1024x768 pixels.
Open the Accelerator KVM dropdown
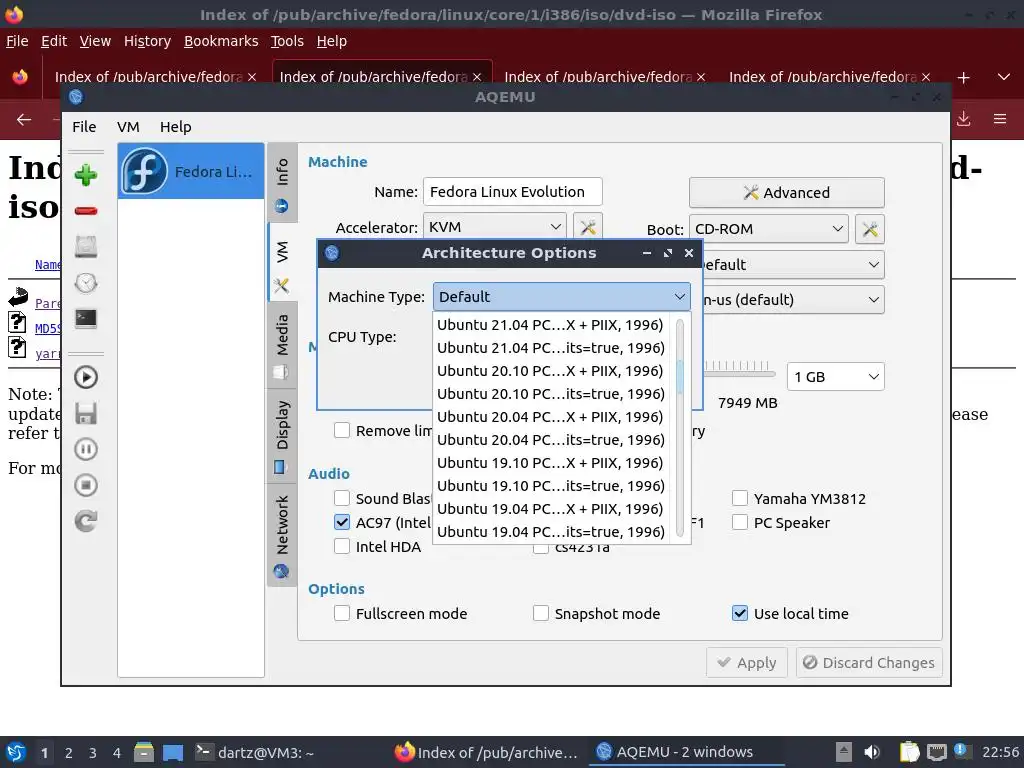click(x=494, y=227)
